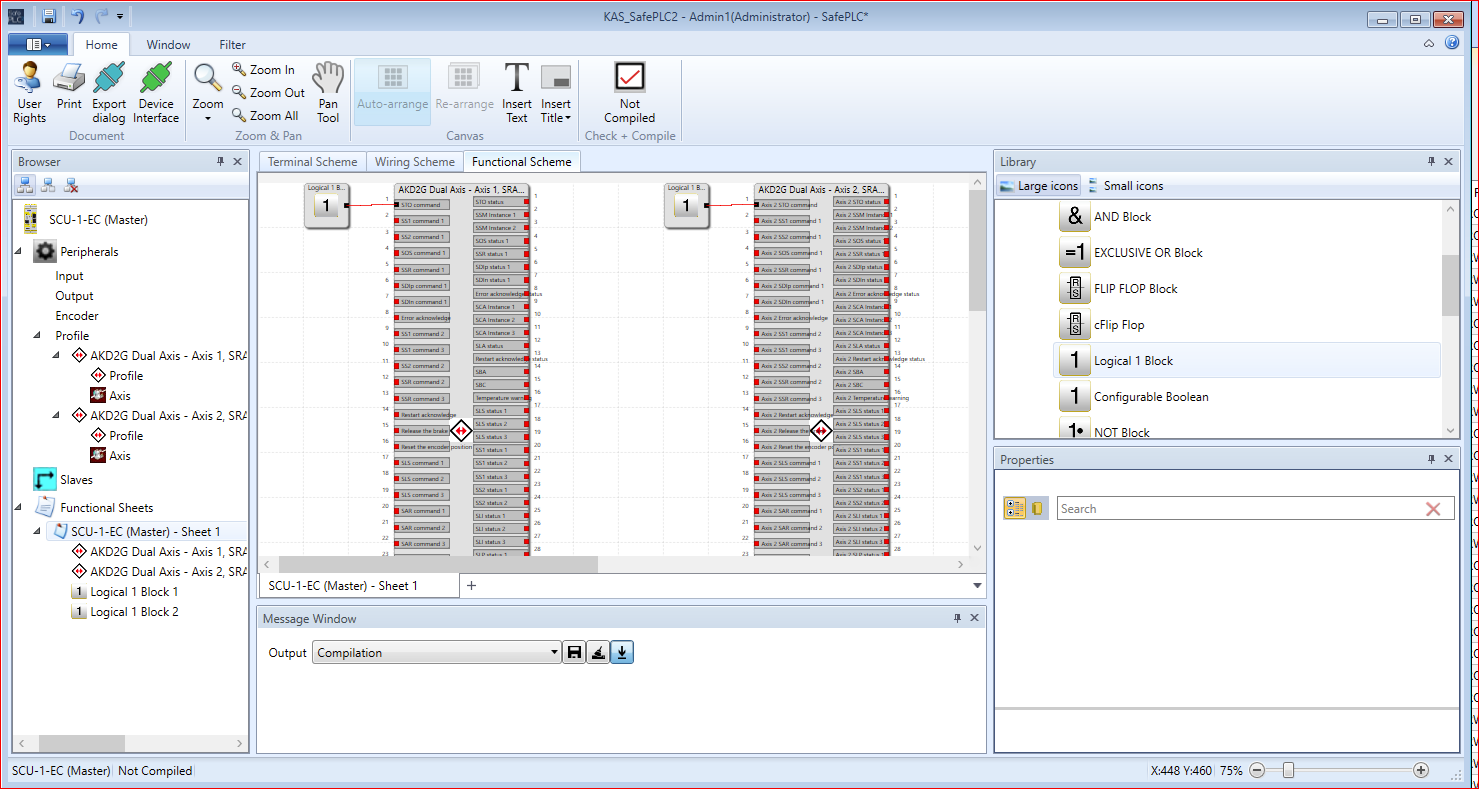This screenshot has height=789, width=1479.
Task: Open the Output Compilation combo box
Action: point(438,653)
